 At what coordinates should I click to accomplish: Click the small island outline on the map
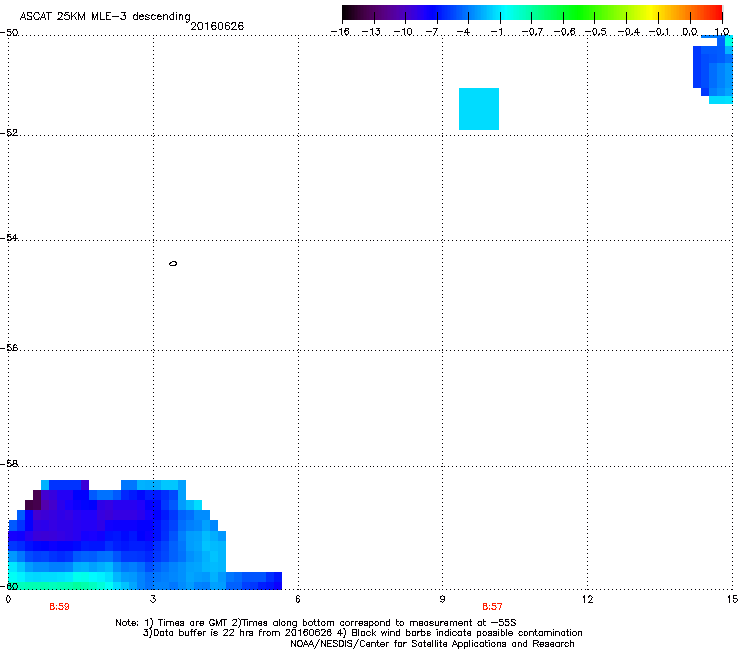[x=173, y=263]
